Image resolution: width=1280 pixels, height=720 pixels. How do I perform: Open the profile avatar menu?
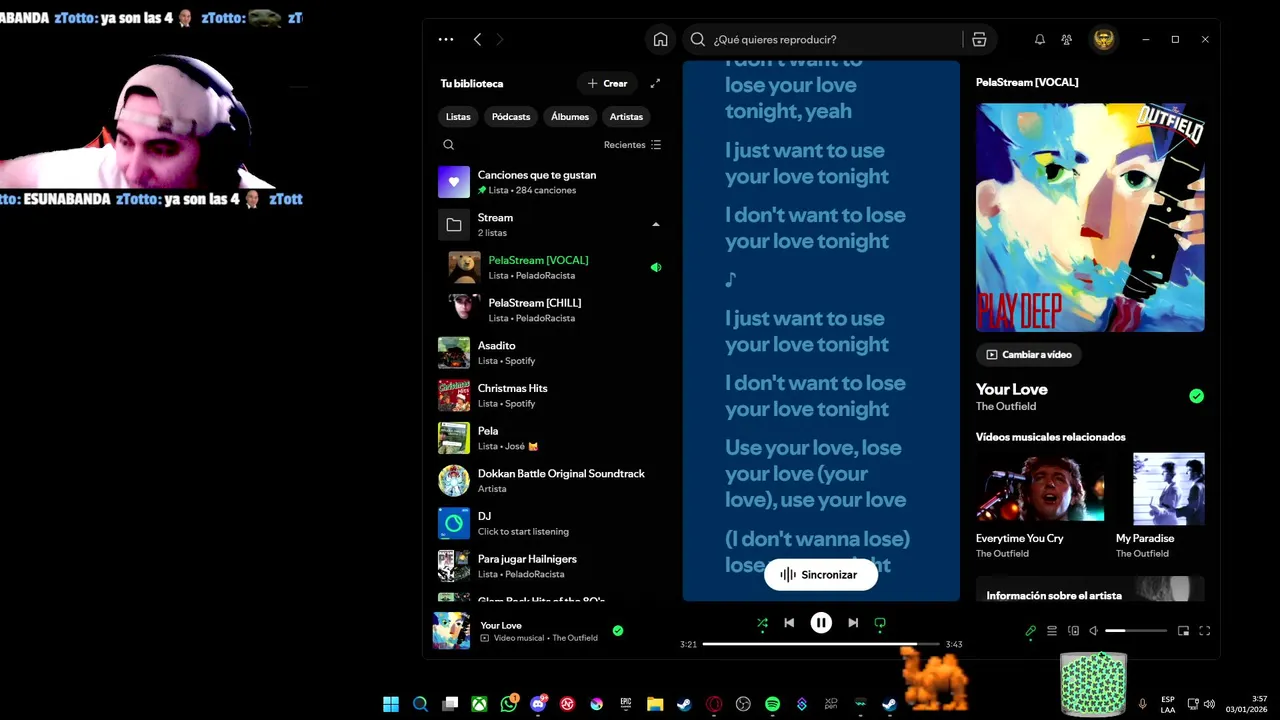(1104, 39)
